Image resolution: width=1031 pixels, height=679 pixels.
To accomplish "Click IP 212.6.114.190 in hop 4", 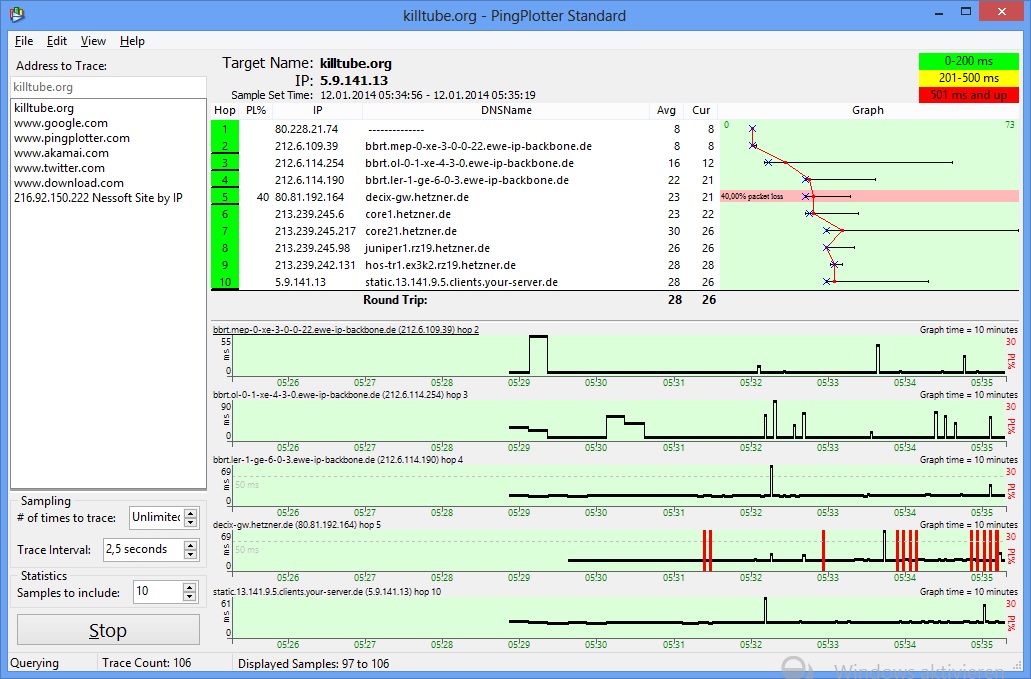I will [x=309, y=180].
